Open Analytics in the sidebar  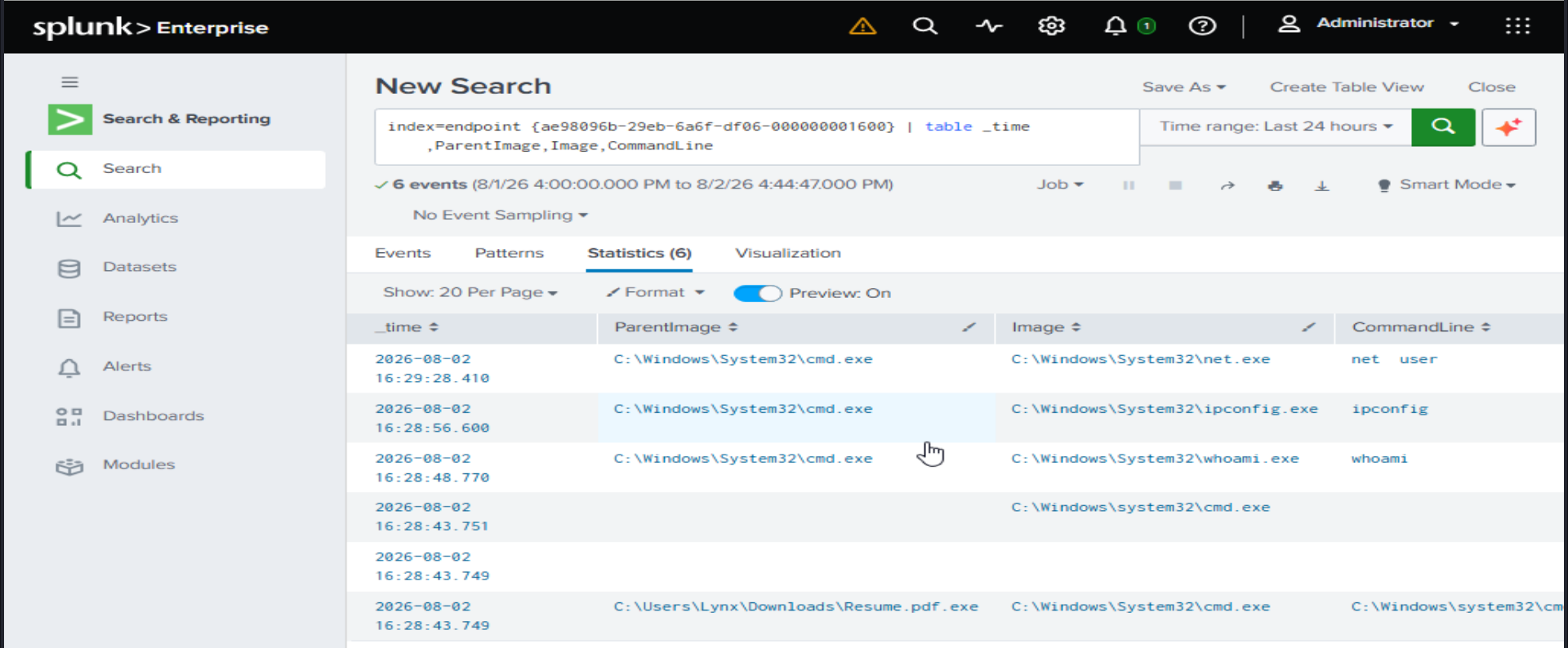click(x=140, y=218)
